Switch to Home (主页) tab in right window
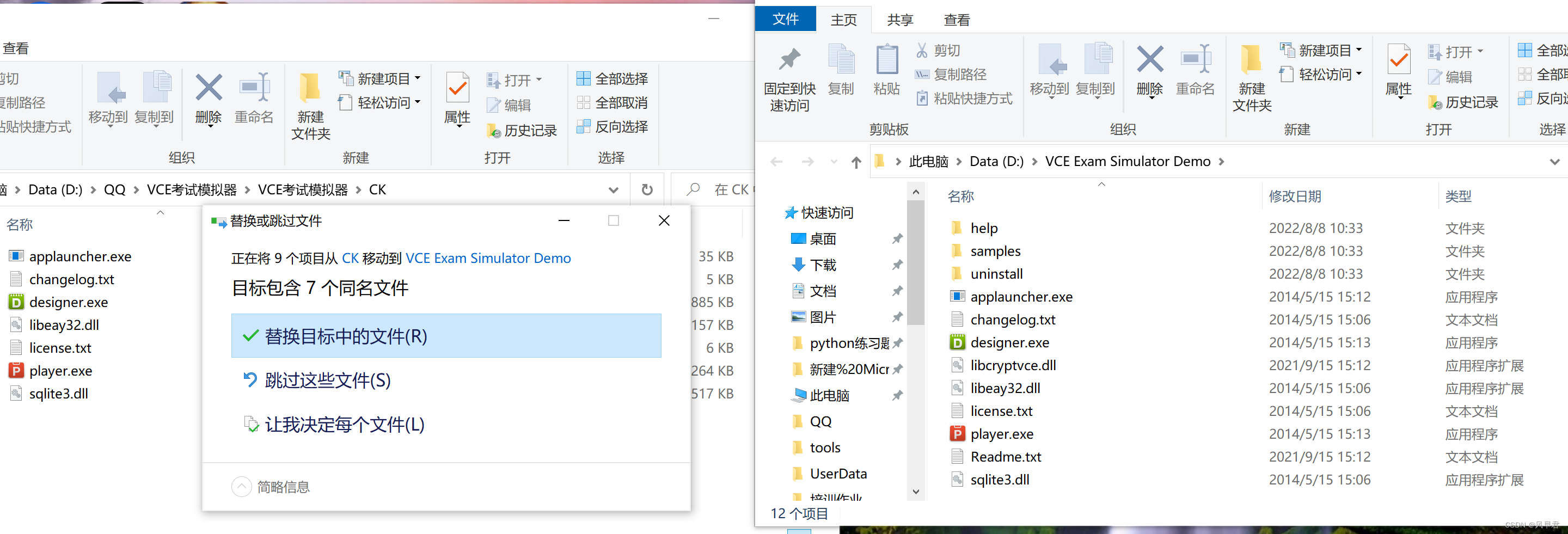This screenshot has width=1568, height=534. (844, 20)
